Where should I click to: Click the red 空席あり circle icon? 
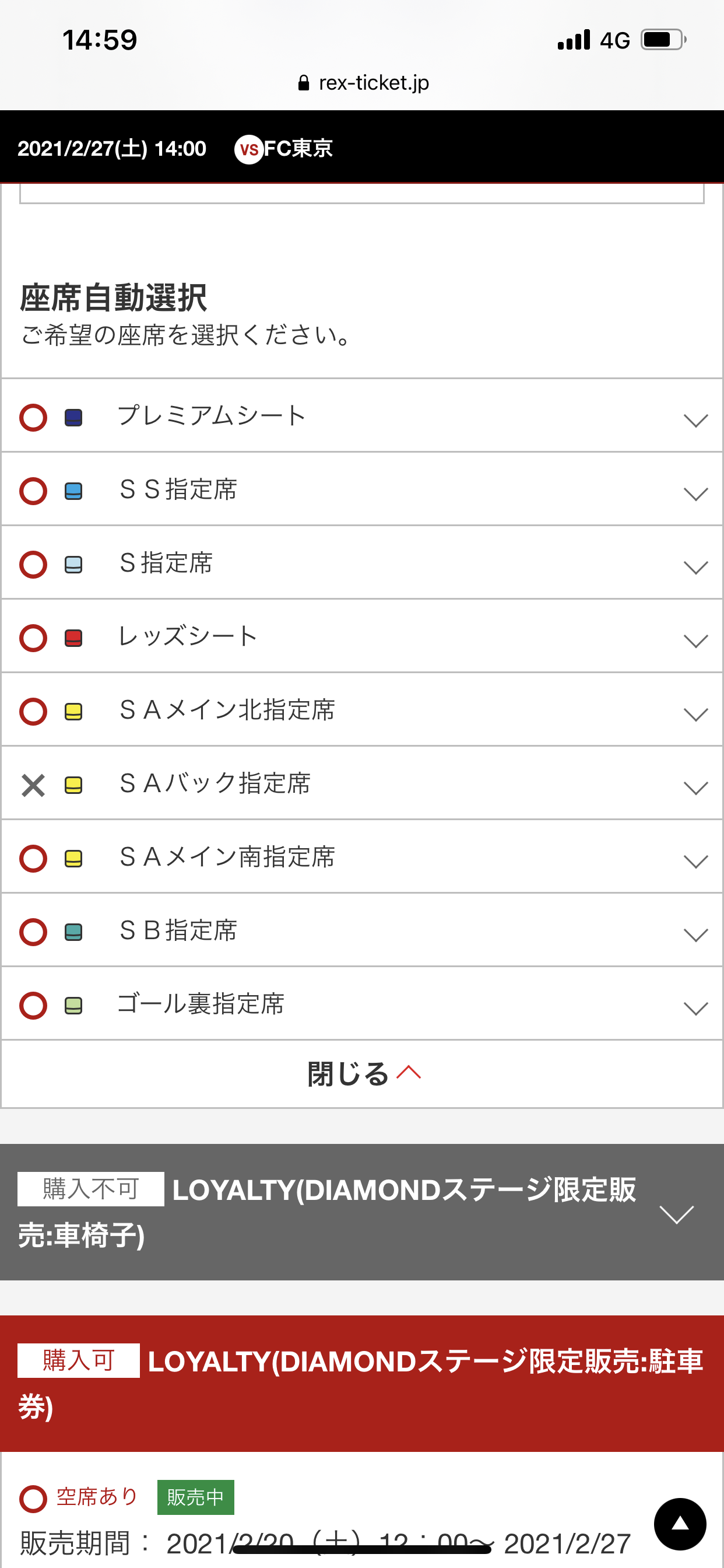33,1499
